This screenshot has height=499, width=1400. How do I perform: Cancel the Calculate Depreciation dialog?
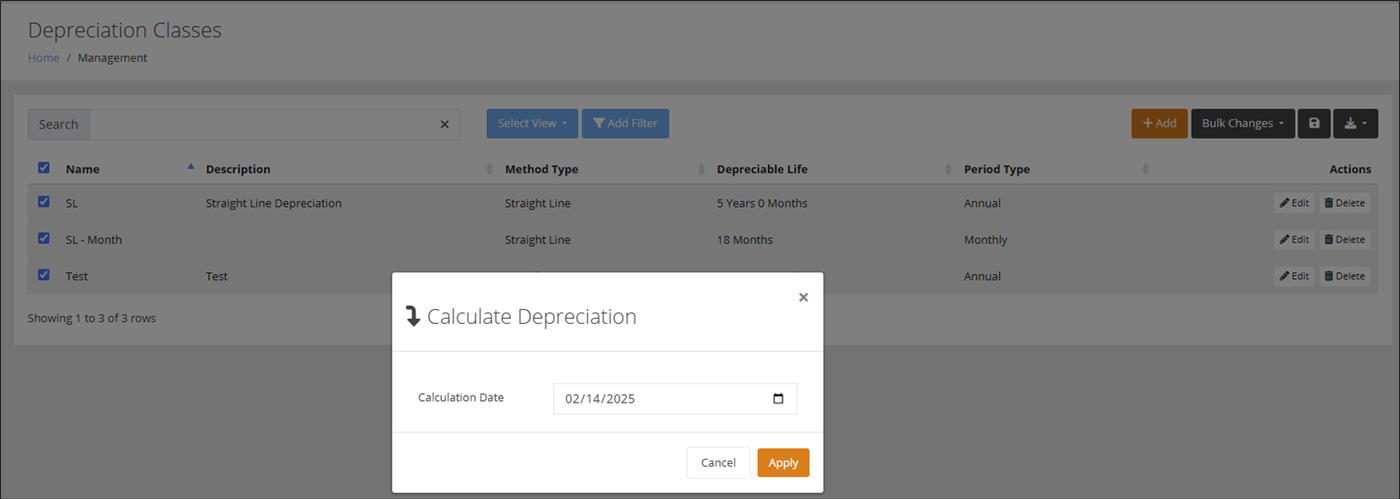(718, 463)
